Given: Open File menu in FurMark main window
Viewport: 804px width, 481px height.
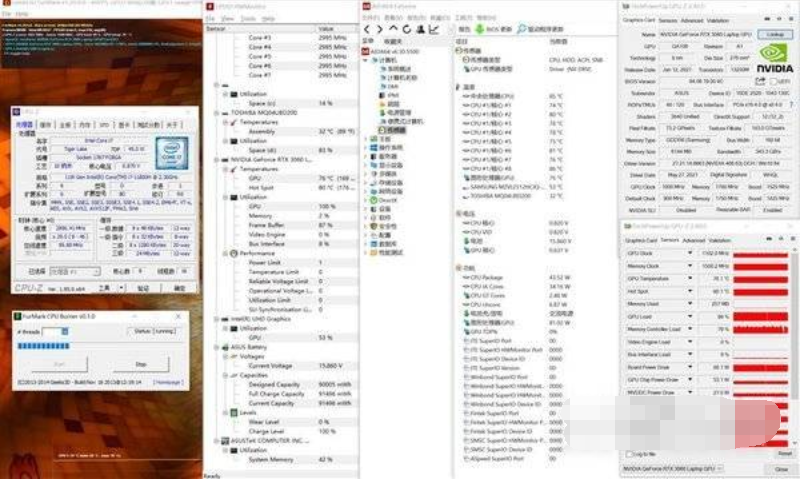Looking at the screenshot, I should pyautogui.click(x=6, y=13).
